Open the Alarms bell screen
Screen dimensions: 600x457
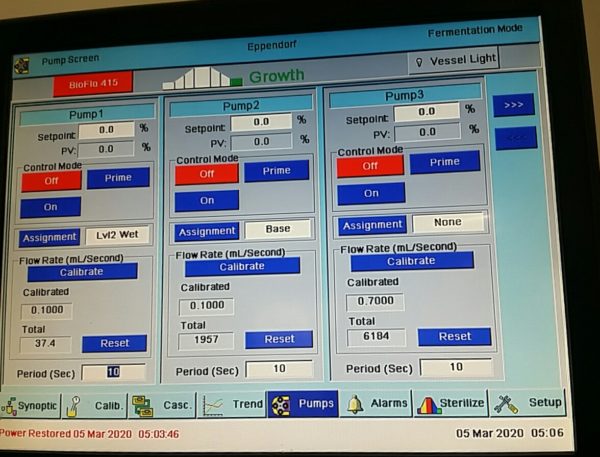pos(377,404)
